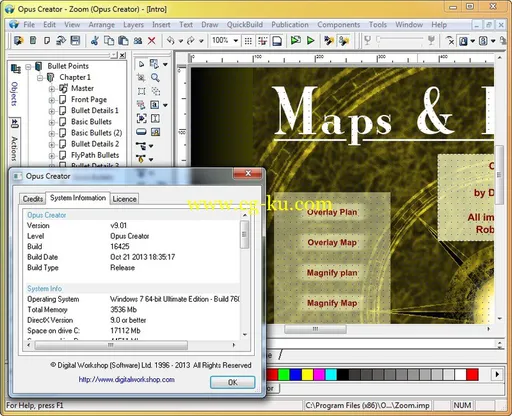The height and width of the screenshot is (416, 512).
Task: Click the paste clipboard icon
Action: (x=123, y=41)
